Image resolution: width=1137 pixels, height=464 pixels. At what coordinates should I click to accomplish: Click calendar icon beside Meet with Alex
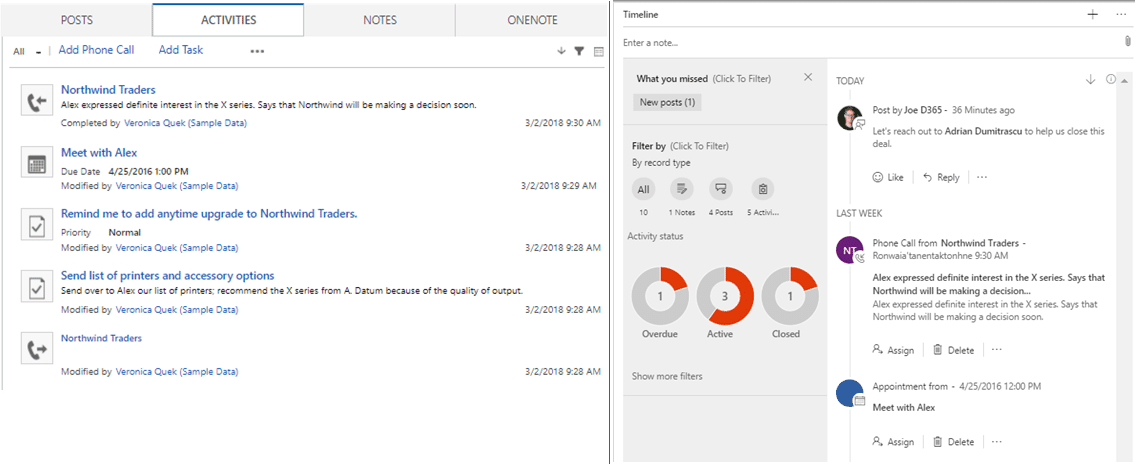coord(35,164)
